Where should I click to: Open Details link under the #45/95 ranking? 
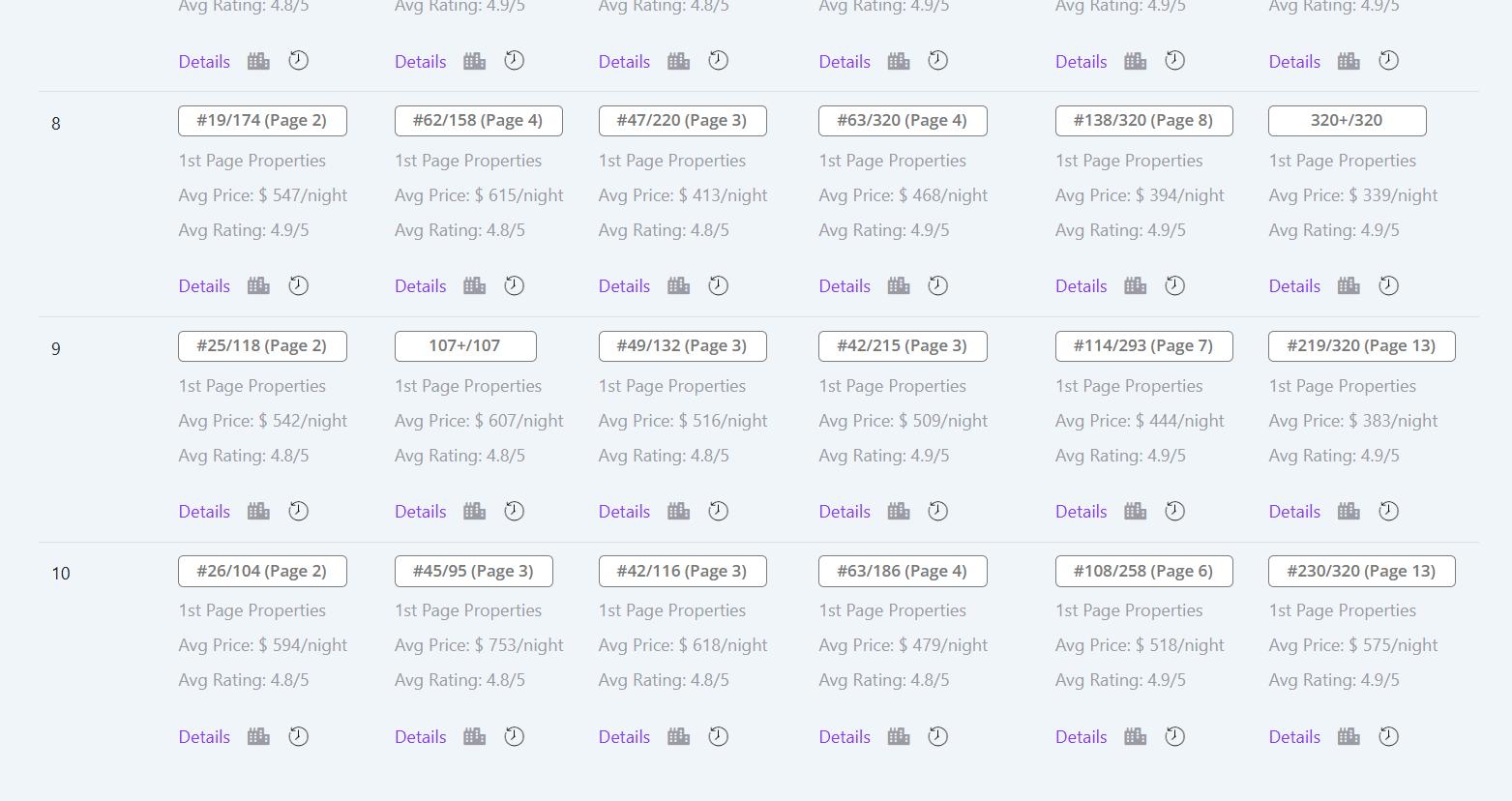(420, 736)
